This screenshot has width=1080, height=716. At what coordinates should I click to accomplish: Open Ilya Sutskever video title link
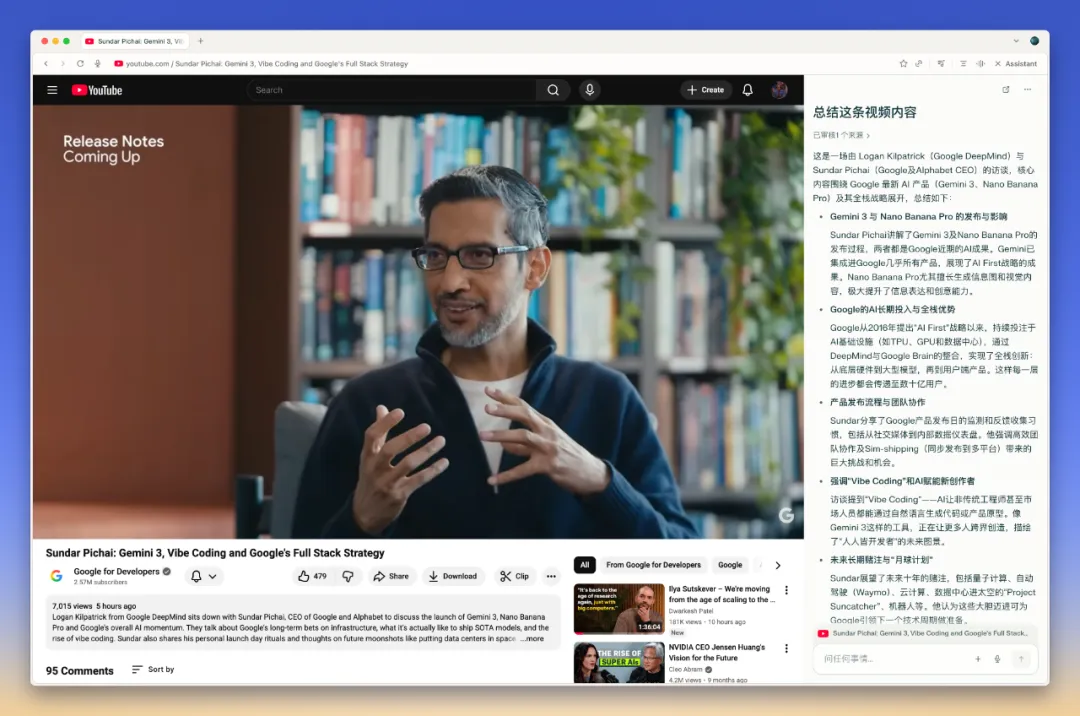pos(720,594)
